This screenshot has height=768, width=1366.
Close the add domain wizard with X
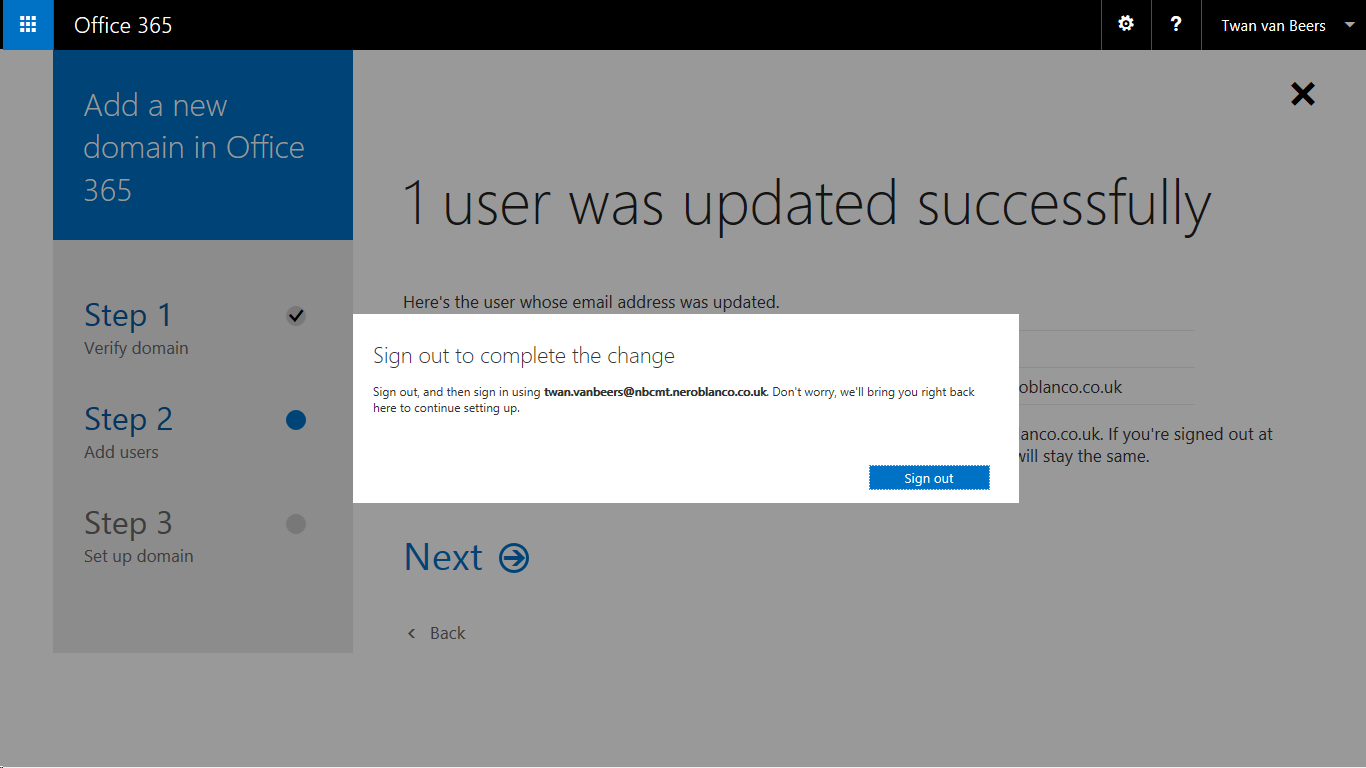coord(1303,94)
